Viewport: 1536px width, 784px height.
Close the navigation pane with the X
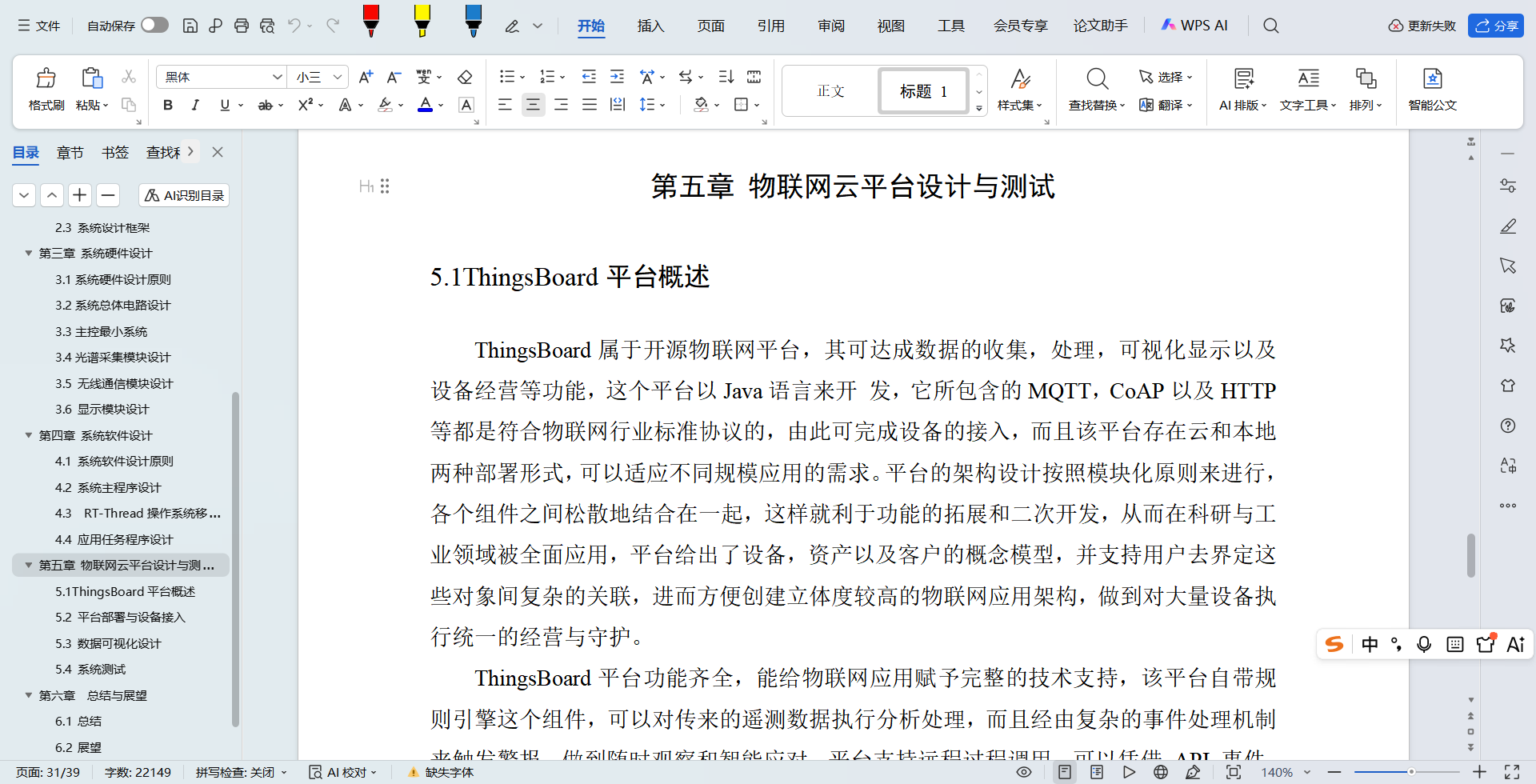click(x=218, y=152)
